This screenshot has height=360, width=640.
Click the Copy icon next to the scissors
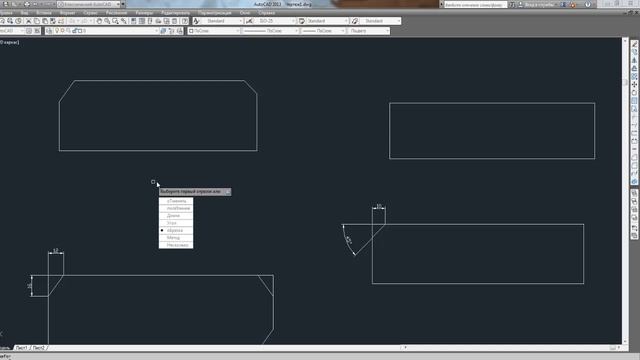pyautogui.click(x=37, y=21)
